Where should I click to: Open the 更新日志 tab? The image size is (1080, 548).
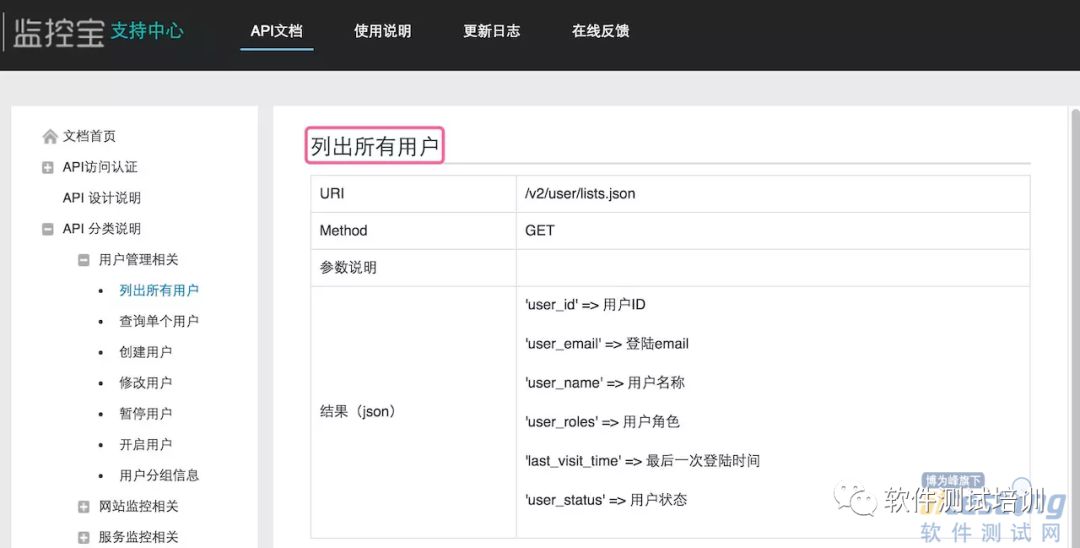pos(491,31)
